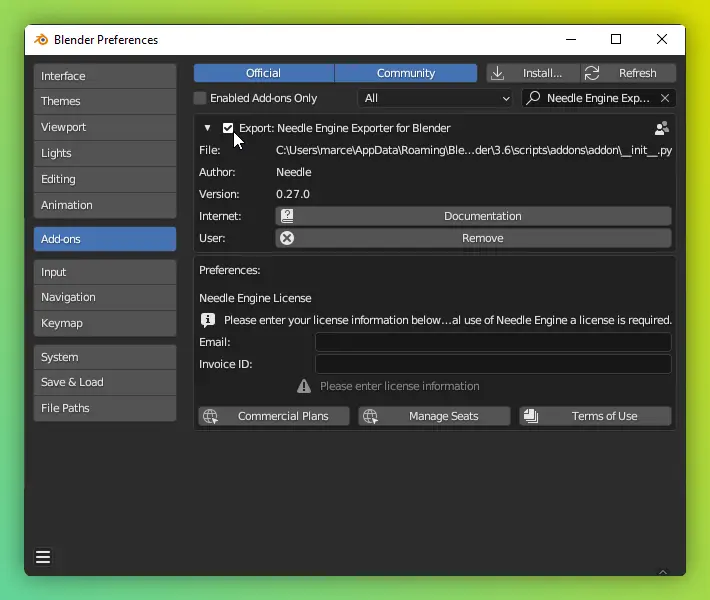The width and height of the screenshot is (710, 600).
Task: Click the Refresh circular arrows icon
Action: [x=591, y=73]
